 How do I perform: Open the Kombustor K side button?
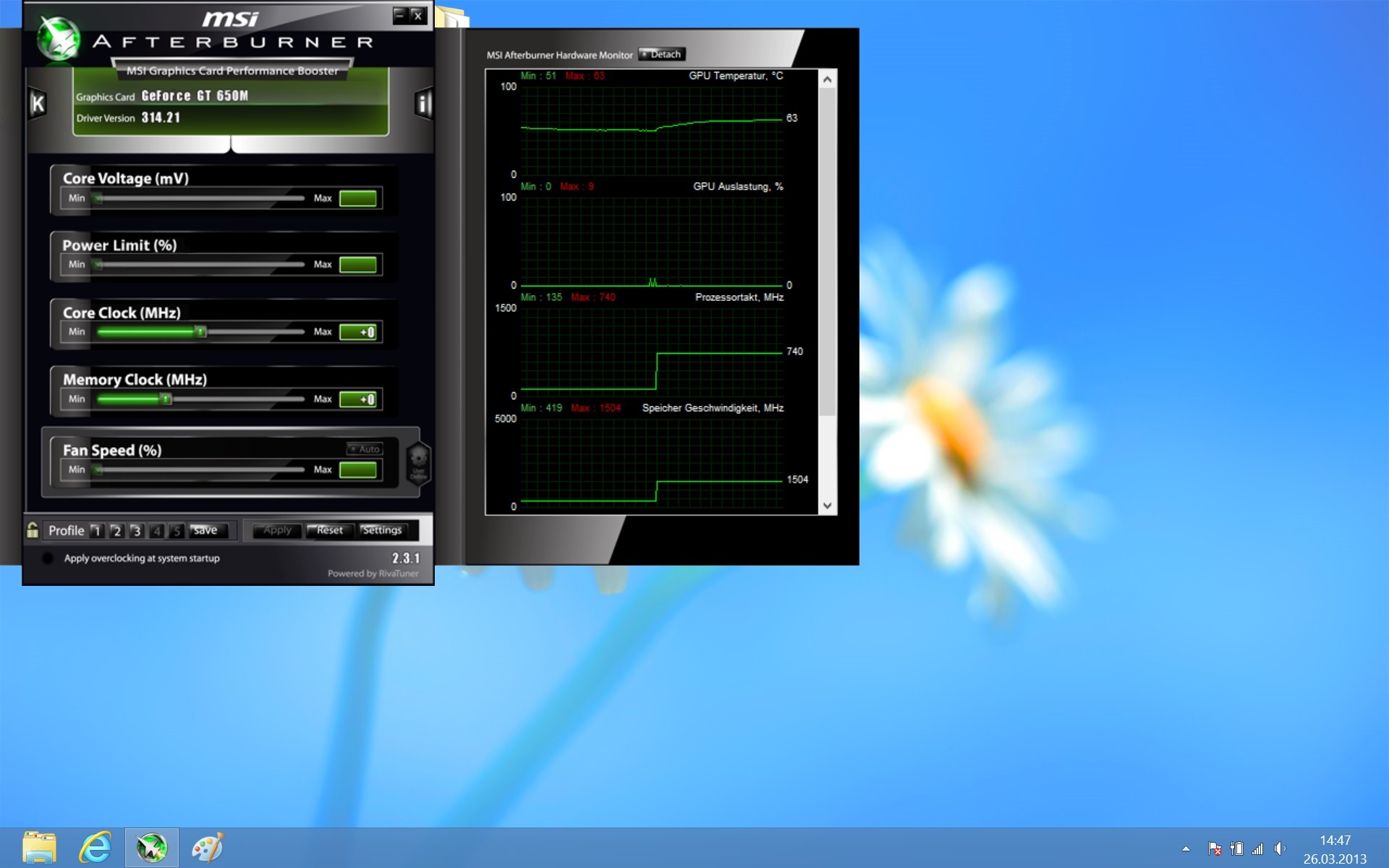(x=38, y=103)
